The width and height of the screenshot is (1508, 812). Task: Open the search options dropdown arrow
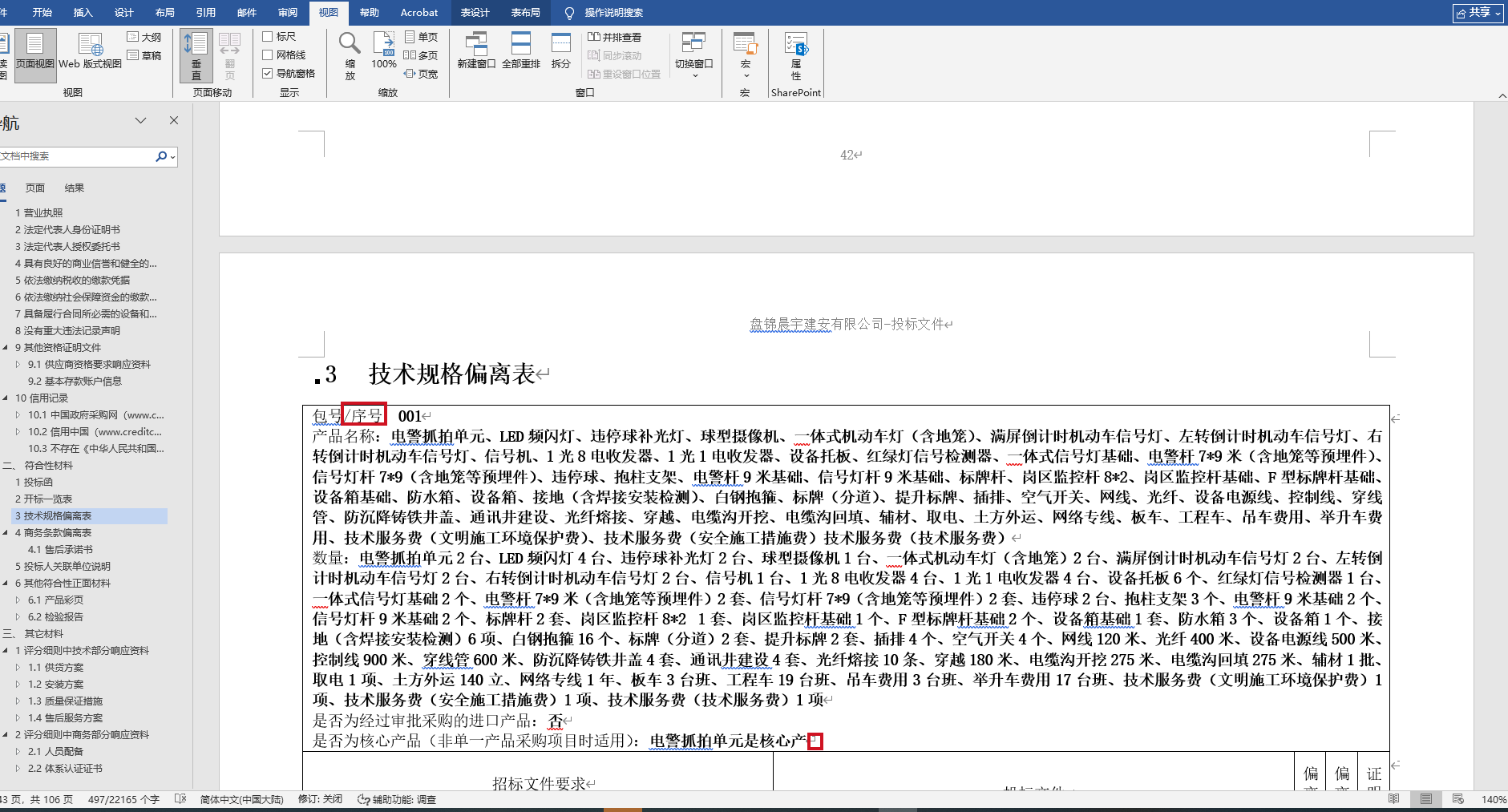(x=172, y=157)
